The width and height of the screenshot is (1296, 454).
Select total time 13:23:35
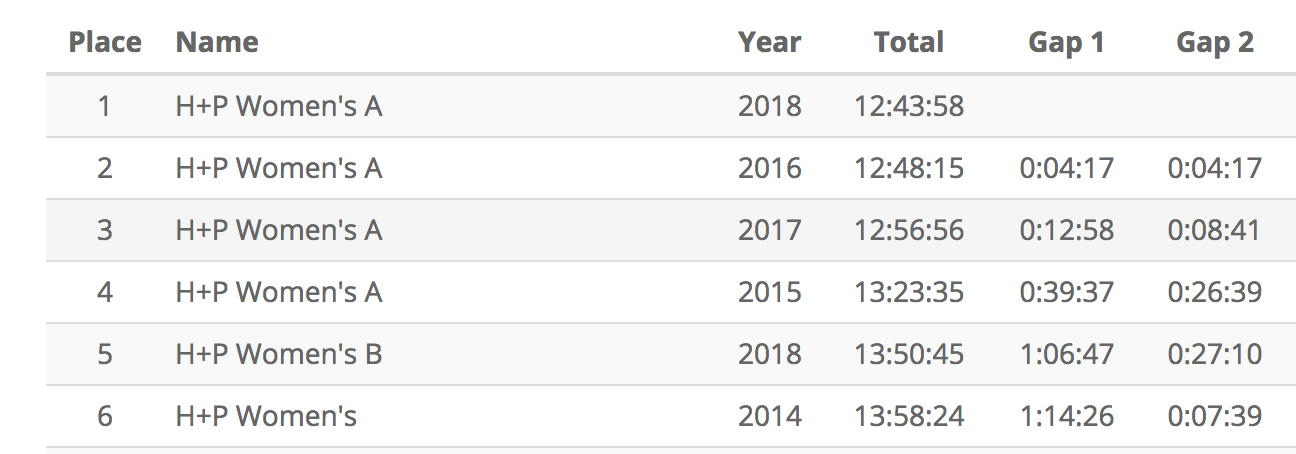[x=909, y=292]
